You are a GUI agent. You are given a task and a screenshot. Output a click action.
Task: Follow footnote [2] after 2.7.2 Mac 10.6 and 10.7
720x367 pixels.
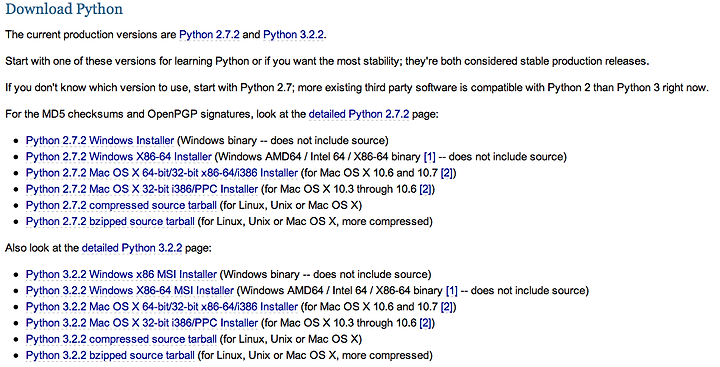(x=446, y=173)
